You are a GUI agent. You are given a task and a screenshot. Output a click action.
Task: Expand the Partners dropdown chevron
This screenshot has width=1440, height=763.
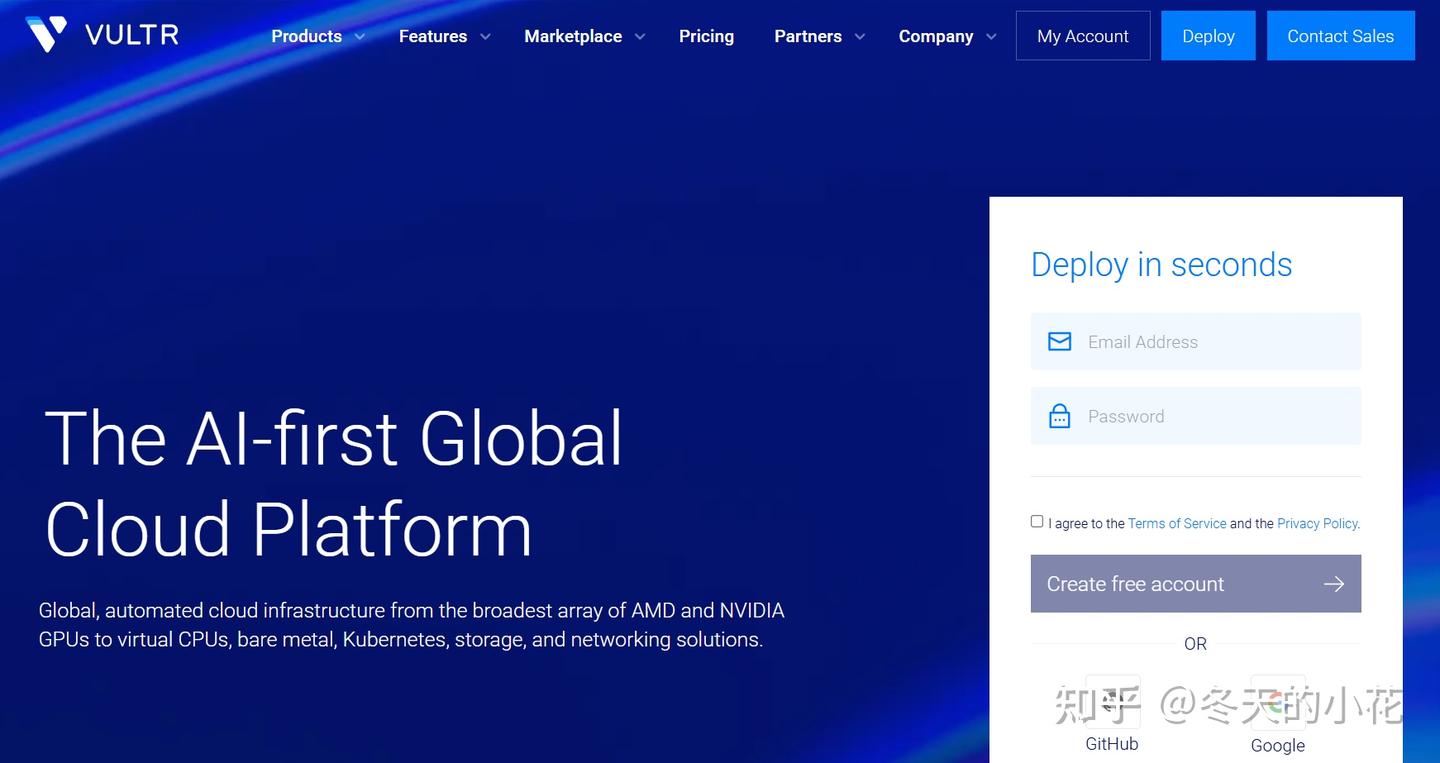(x=860, y=37)
